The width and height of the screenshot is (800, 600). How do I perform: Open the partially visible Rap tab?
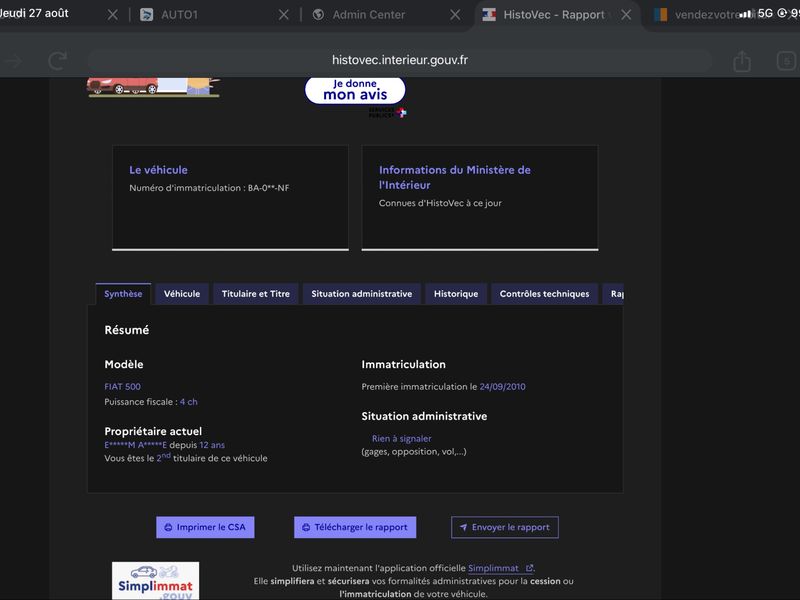pos(613,294)
